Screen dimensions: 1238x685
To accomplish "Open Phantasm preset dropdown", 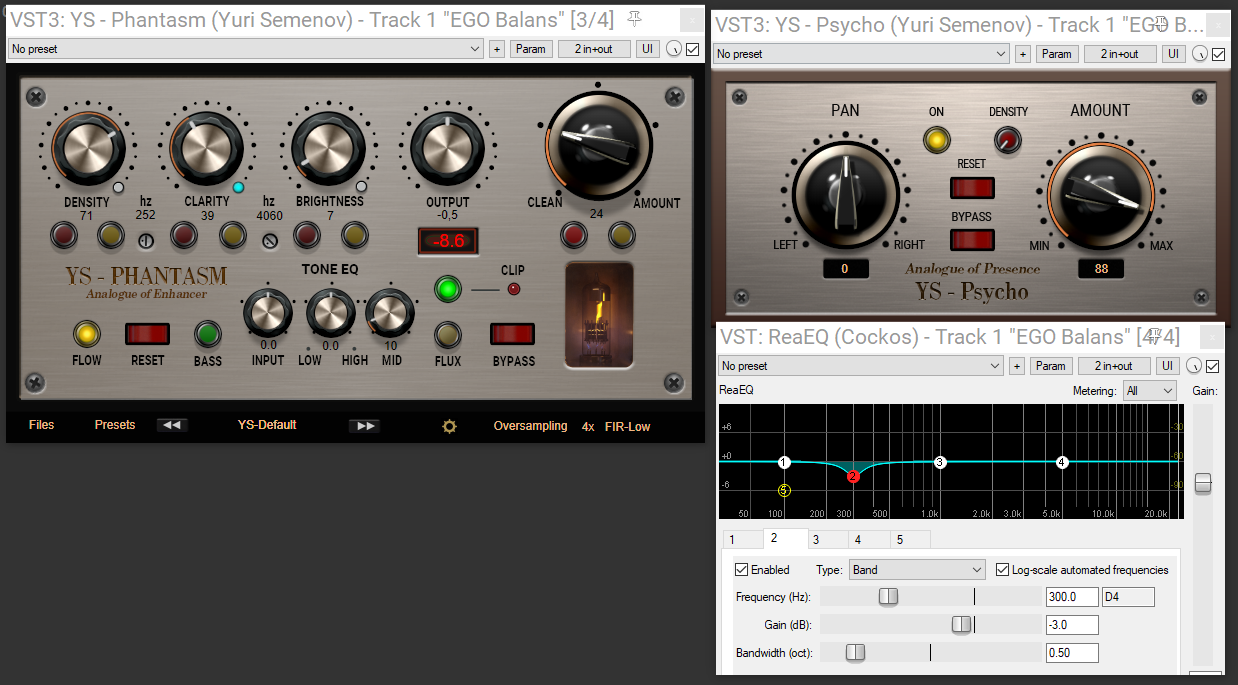I will pos(246,49).
